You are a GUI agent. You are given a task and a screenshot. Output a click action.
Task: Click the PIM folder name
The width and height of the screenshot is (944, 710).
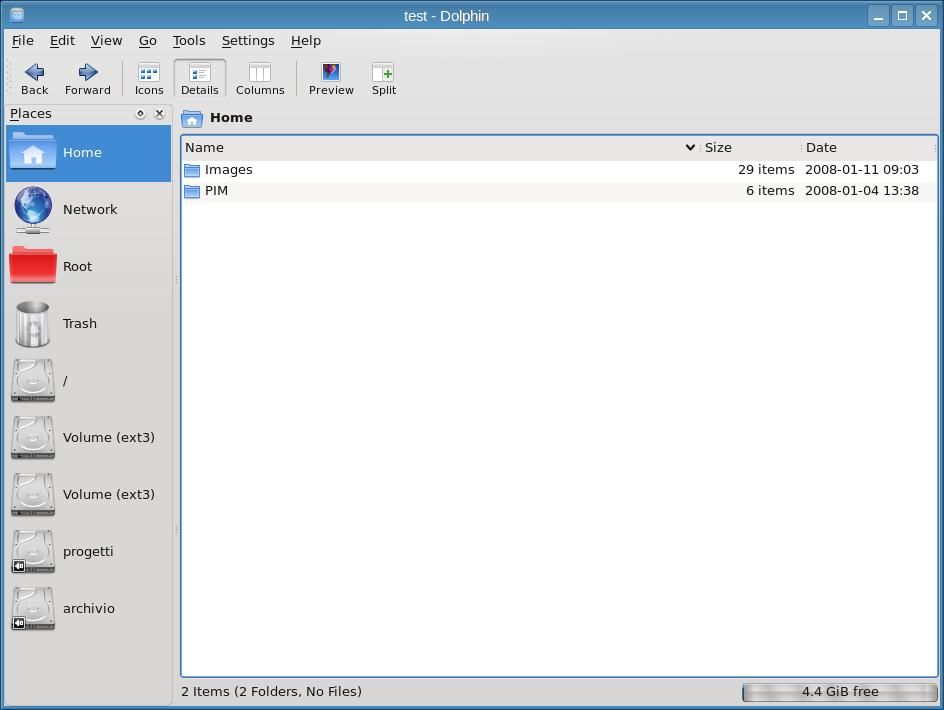216,191
